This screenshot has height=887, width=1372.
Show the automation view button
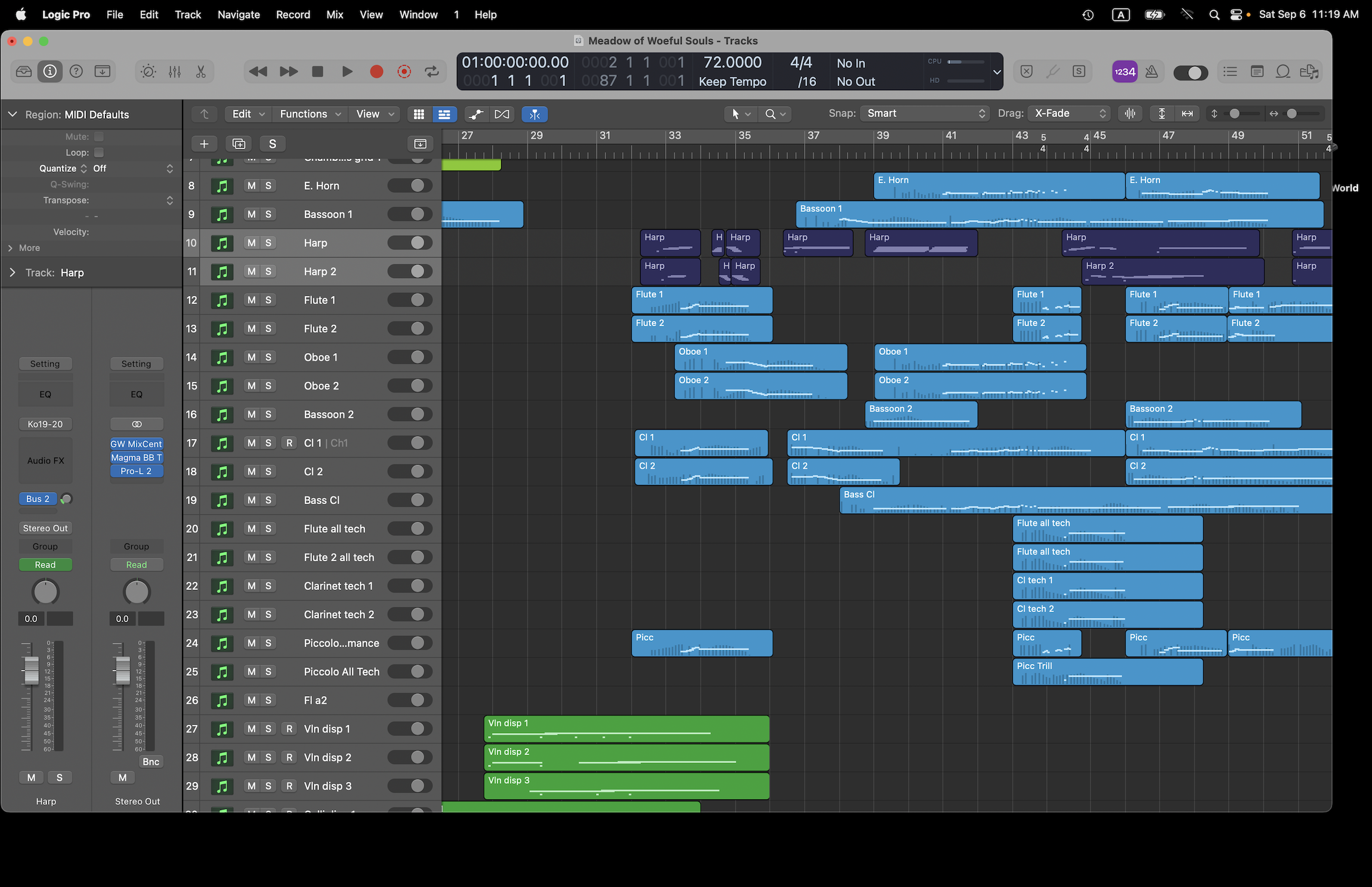coord(476,114)
